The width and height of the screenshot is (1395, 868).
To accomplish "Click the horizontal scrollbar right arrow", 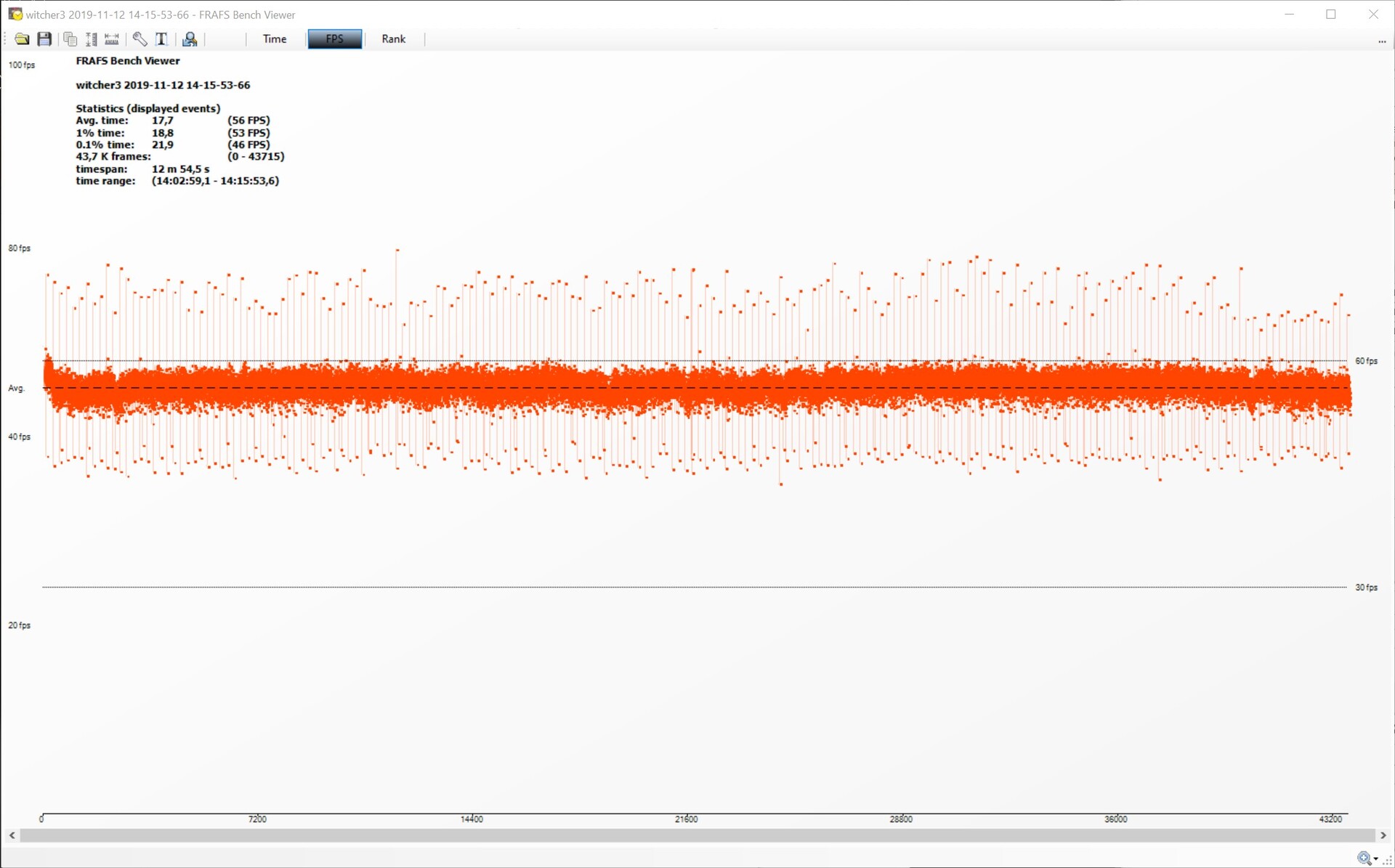I will click(x=1383, y=835).
